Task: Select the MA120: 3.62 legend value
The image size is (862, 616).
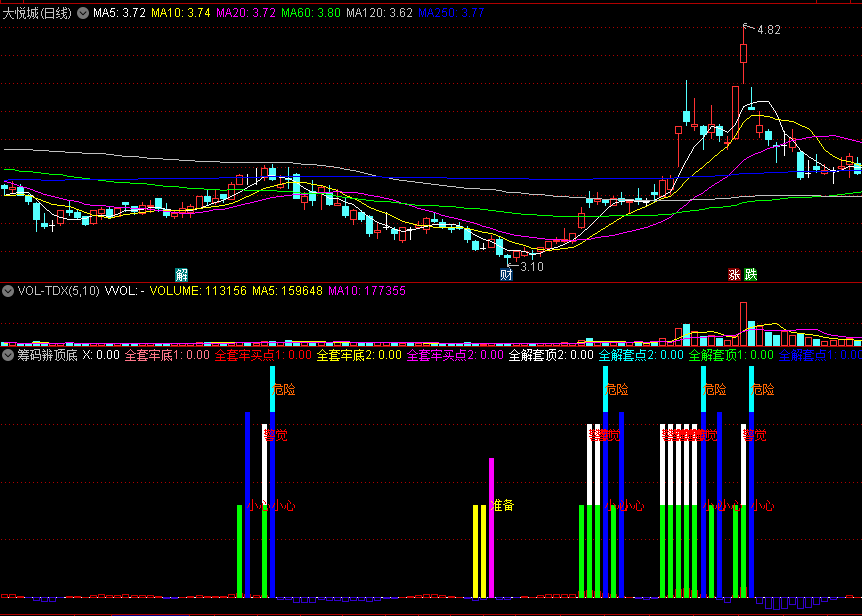Action: tap(379, 13)
